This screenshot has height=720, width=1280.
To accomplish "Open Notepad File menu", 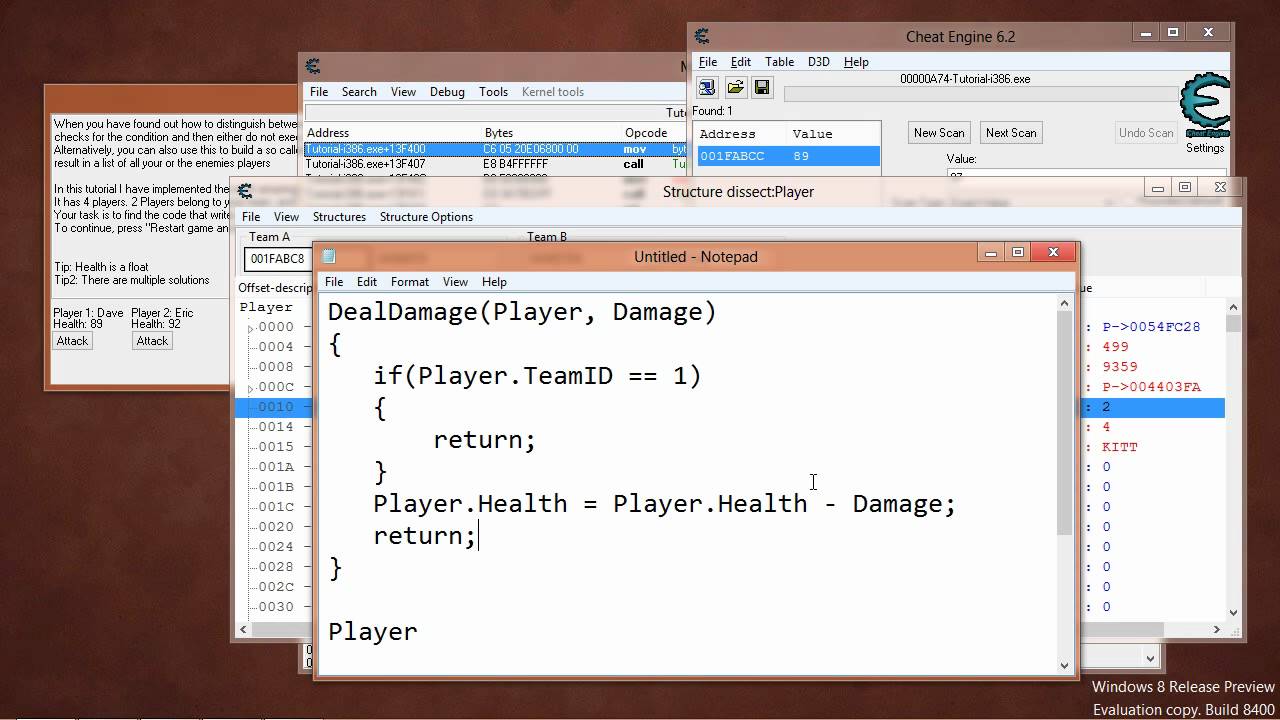I will 334,282.
